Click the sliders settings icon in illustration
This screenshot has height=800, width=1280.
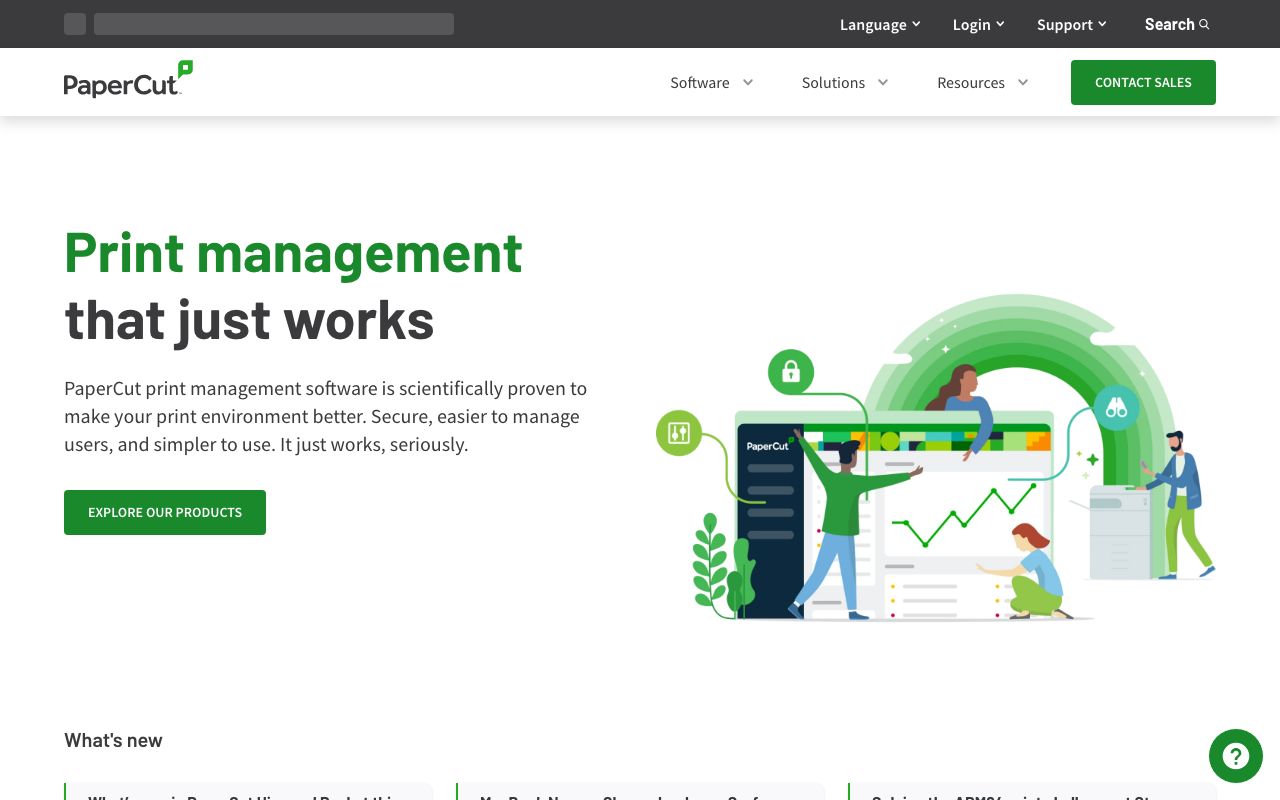(679, 433)
